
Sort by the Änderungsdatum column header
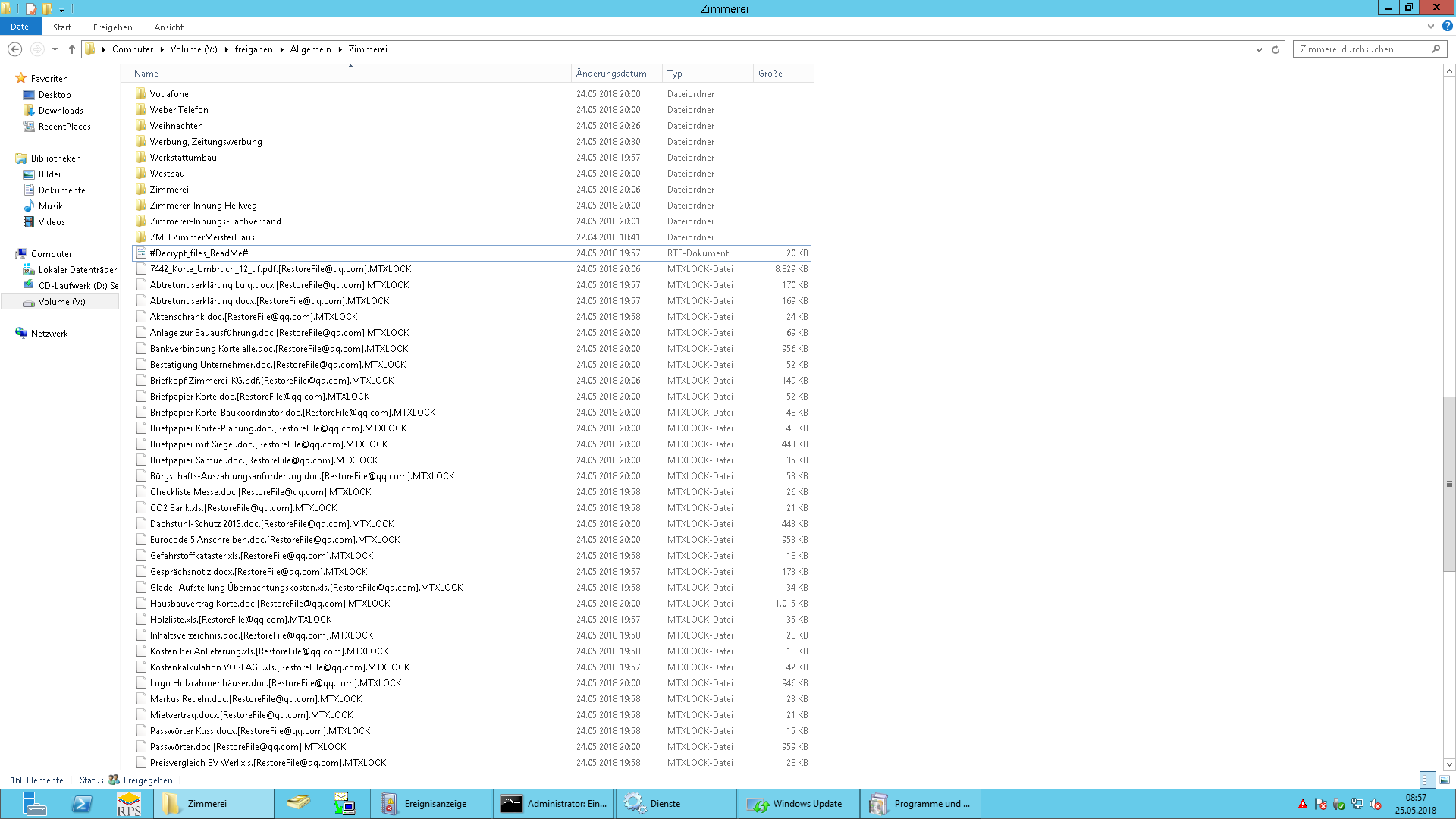(617, 74)
